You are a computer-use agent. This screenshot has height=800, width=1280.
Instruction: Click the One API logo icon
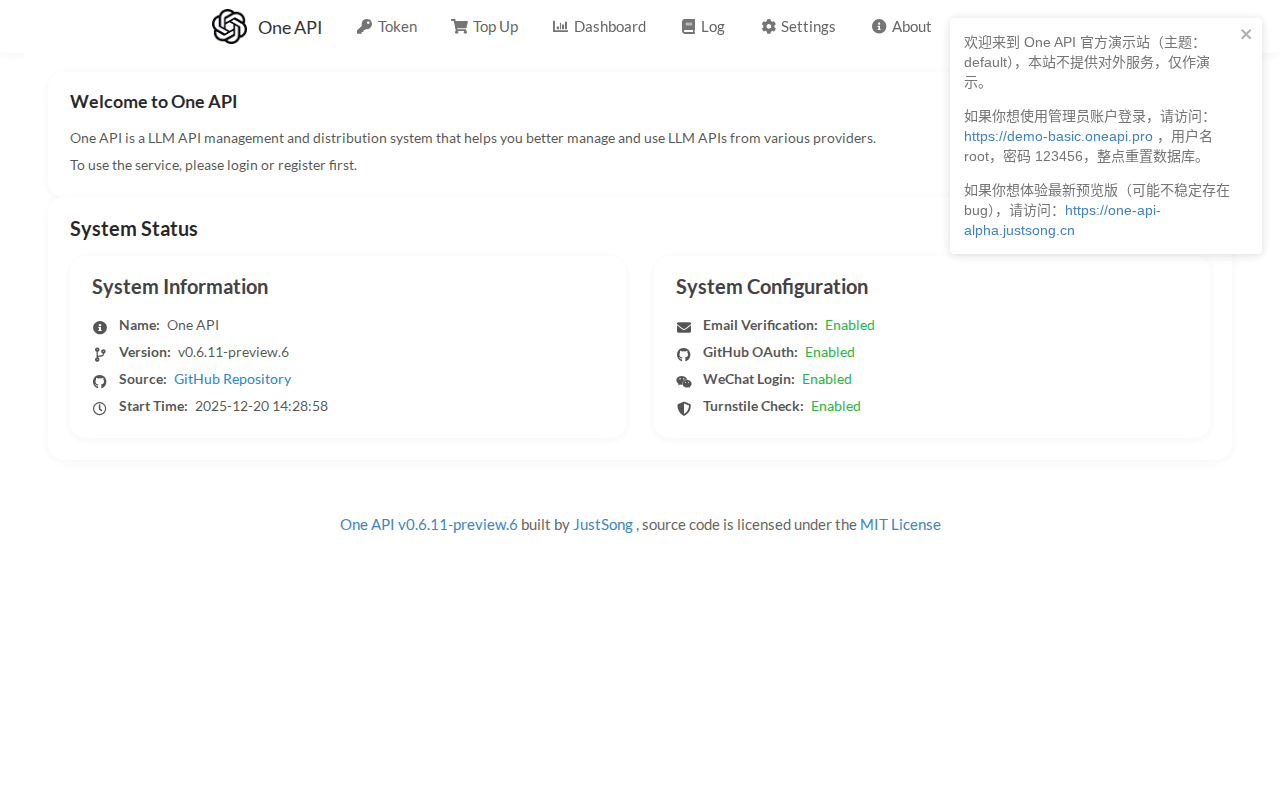[229, 26]
